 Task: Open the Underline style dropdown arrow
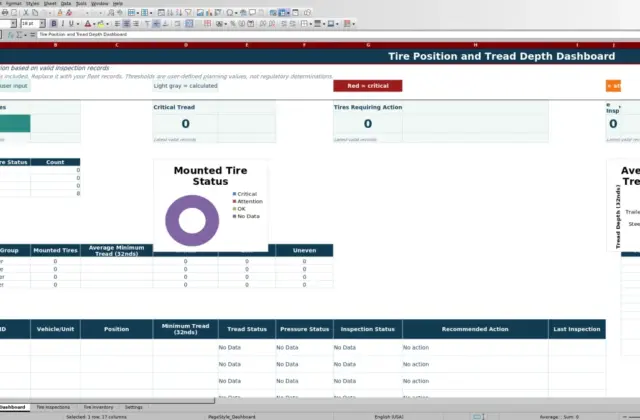[x=78, y=24]
